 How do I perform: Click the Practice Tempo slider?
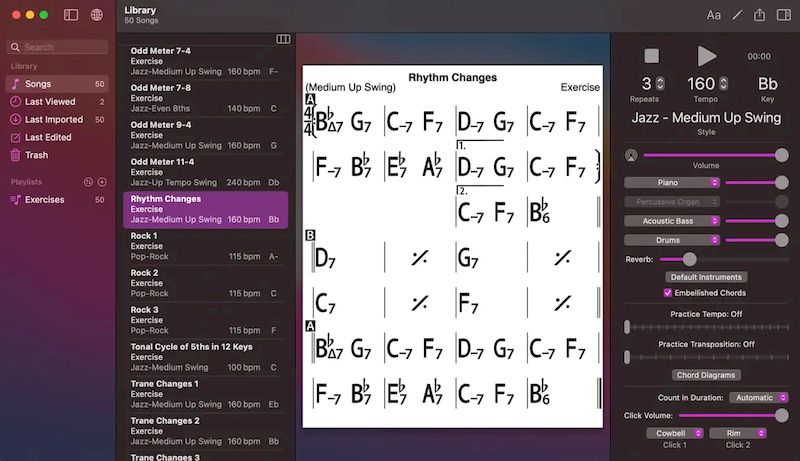tap(707, 327)
